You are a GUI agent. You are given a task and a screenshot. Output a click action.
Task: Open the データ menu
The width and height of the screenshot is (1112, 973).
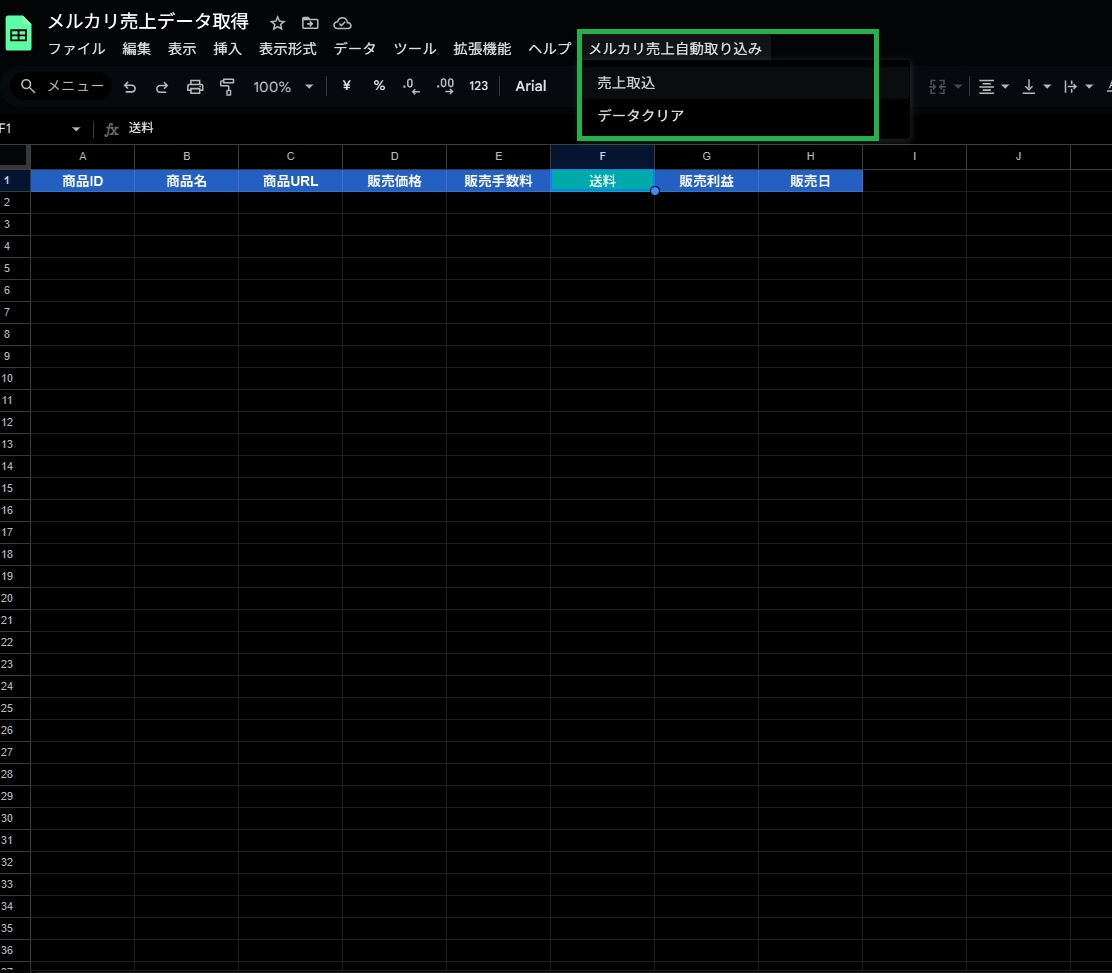point(355,49)
